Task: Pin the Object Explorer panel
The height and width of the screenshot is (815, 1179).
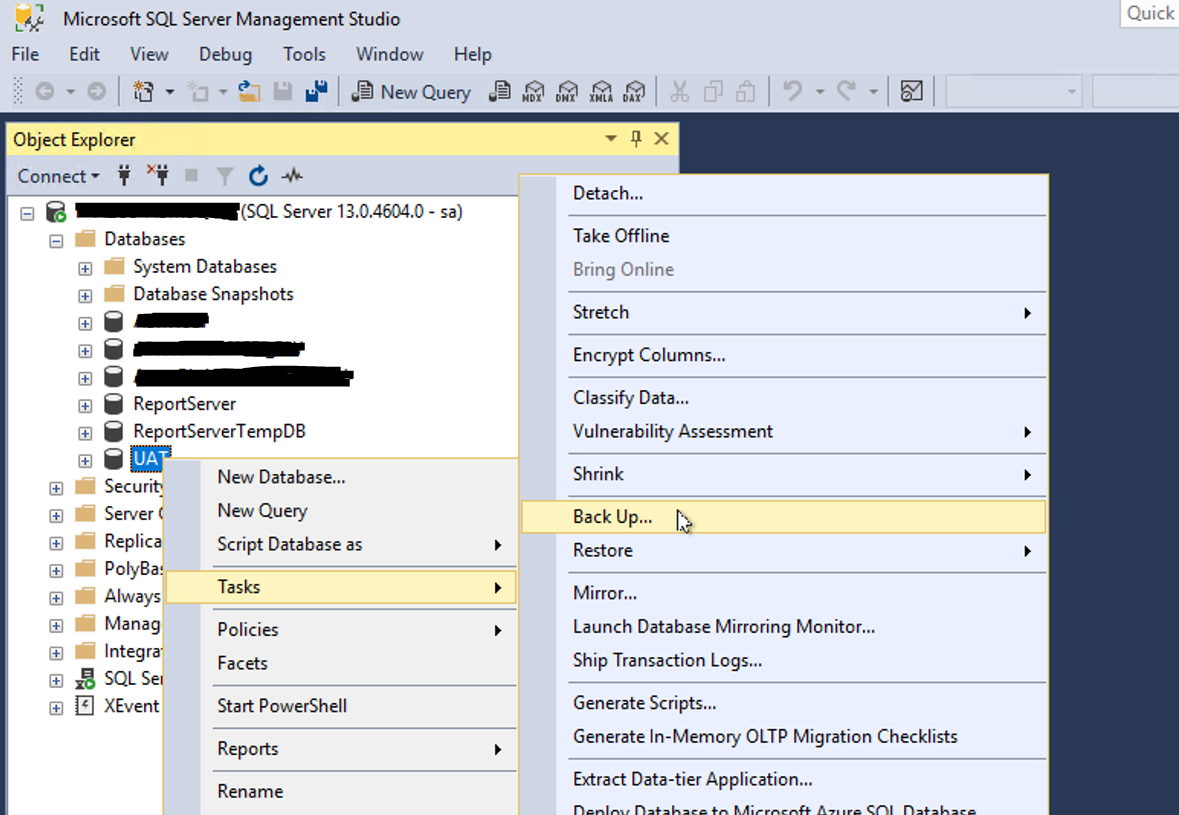Action: [x=636, y=140]
